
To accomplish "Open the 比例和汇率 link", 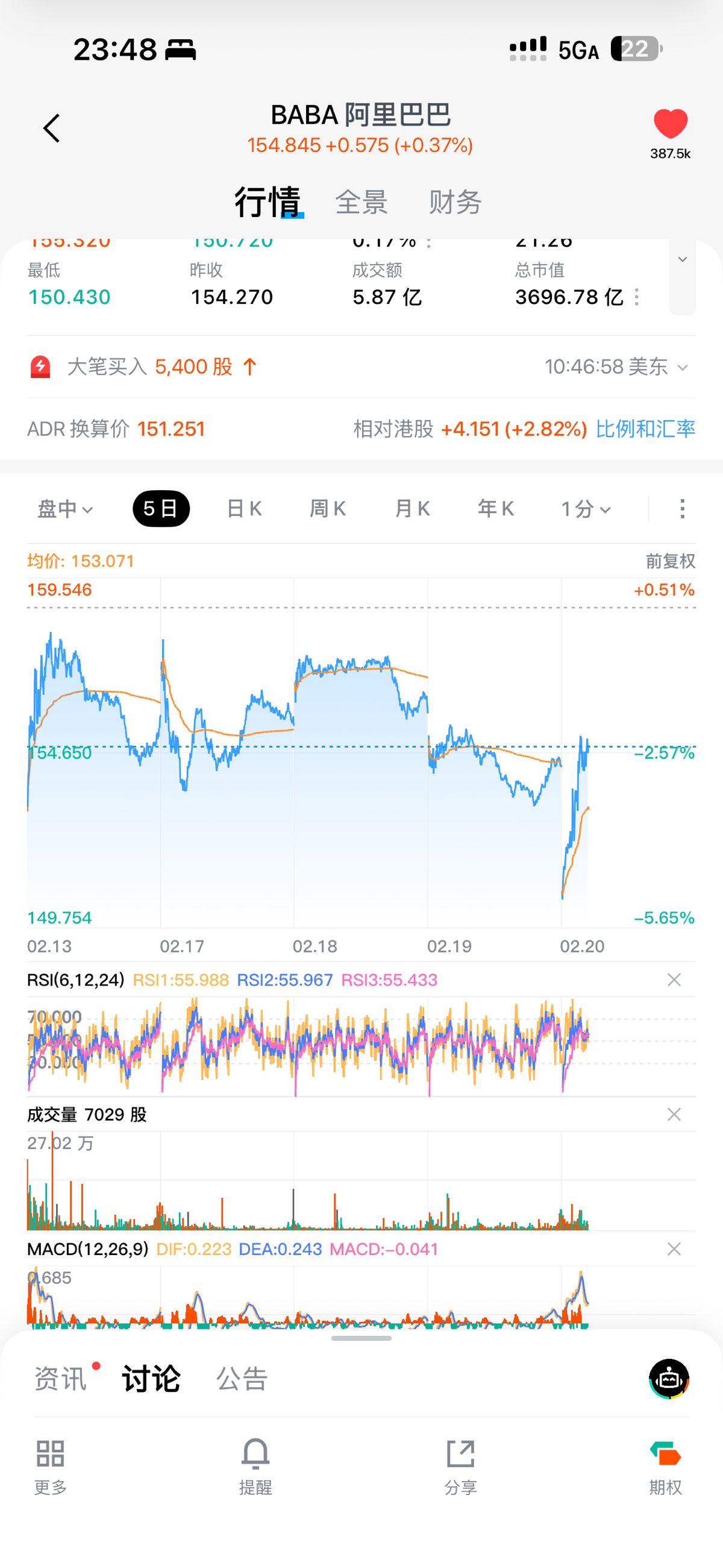I will coord(645,429).
